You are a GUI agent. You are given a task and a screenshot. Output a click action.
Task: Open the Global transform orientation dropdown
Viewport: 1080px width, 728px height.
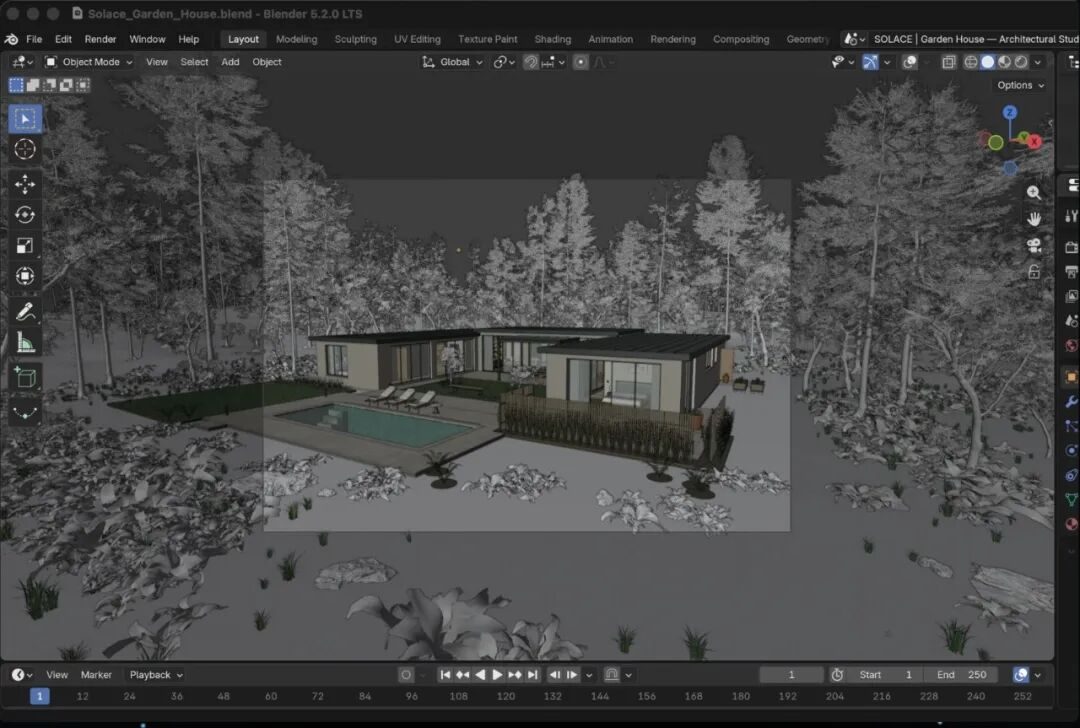453,62
